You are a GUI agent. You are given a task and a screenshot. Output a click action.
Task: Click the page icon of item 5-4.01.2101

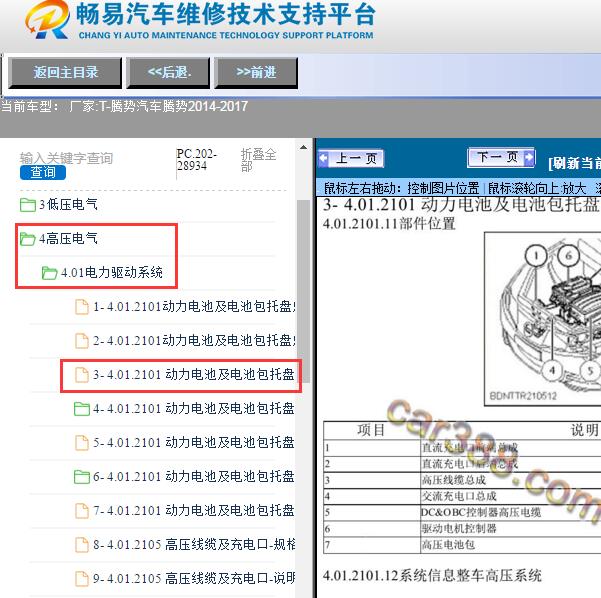click(x=82, y=443)
